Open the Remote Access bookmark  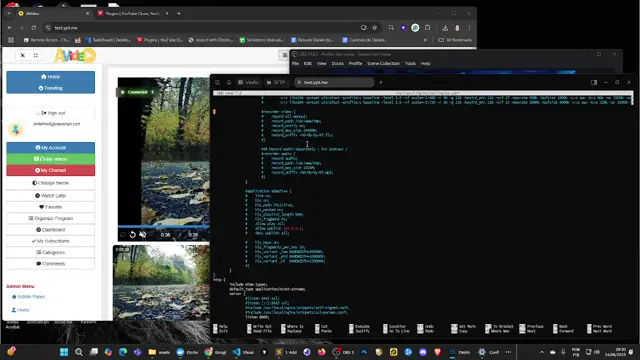click(x=46, y=40)
